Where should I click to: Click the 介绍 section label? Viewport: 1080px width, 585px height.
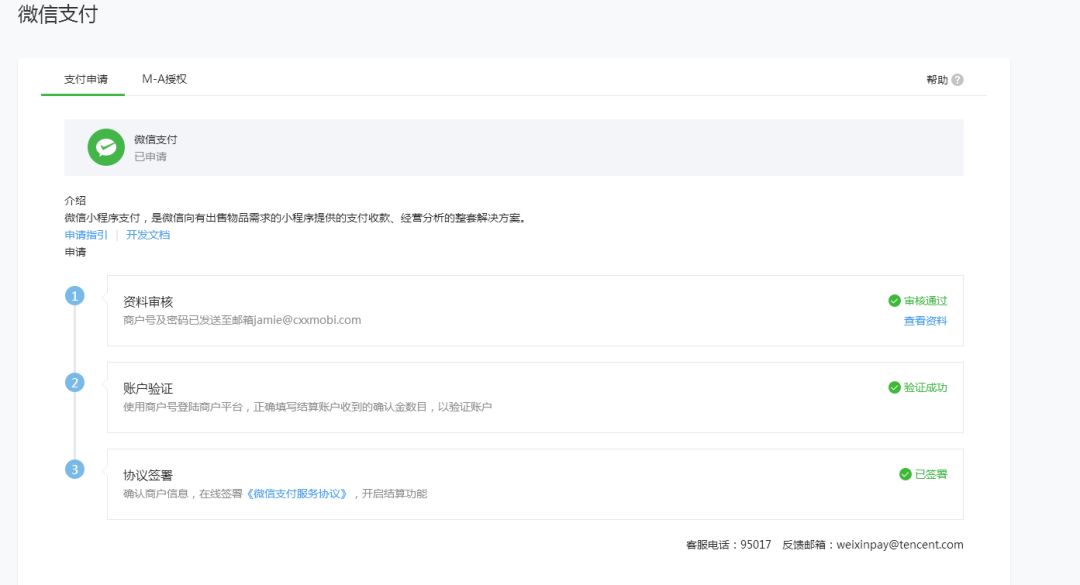(75, 201)
